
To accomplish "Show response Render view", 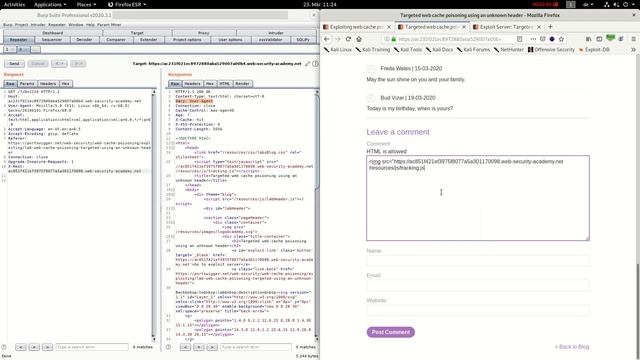I will pos(242,84).
